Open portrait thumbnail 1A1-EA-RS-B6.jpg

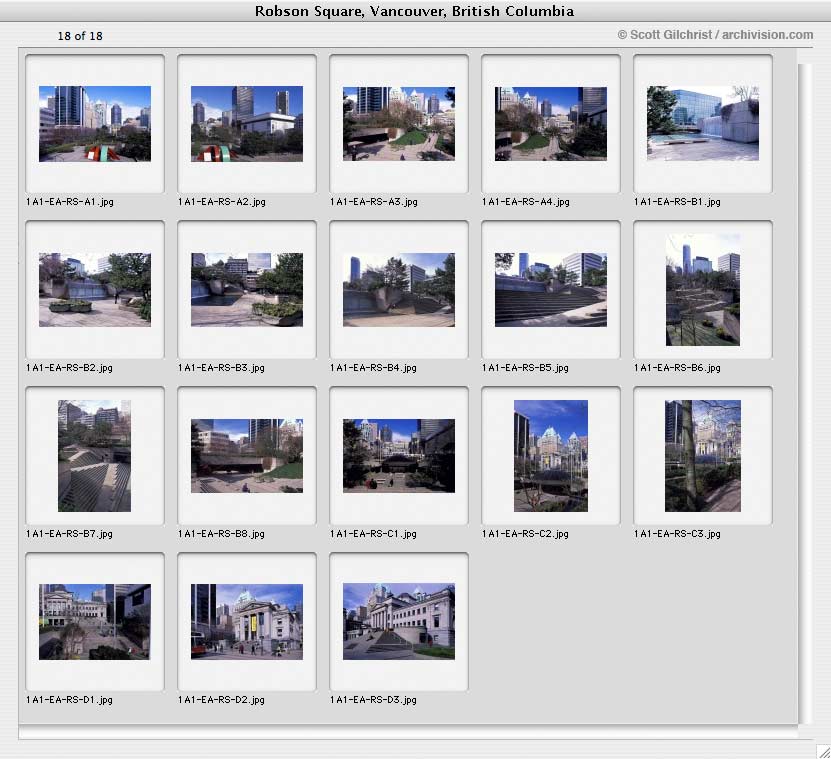pos(703,289)
